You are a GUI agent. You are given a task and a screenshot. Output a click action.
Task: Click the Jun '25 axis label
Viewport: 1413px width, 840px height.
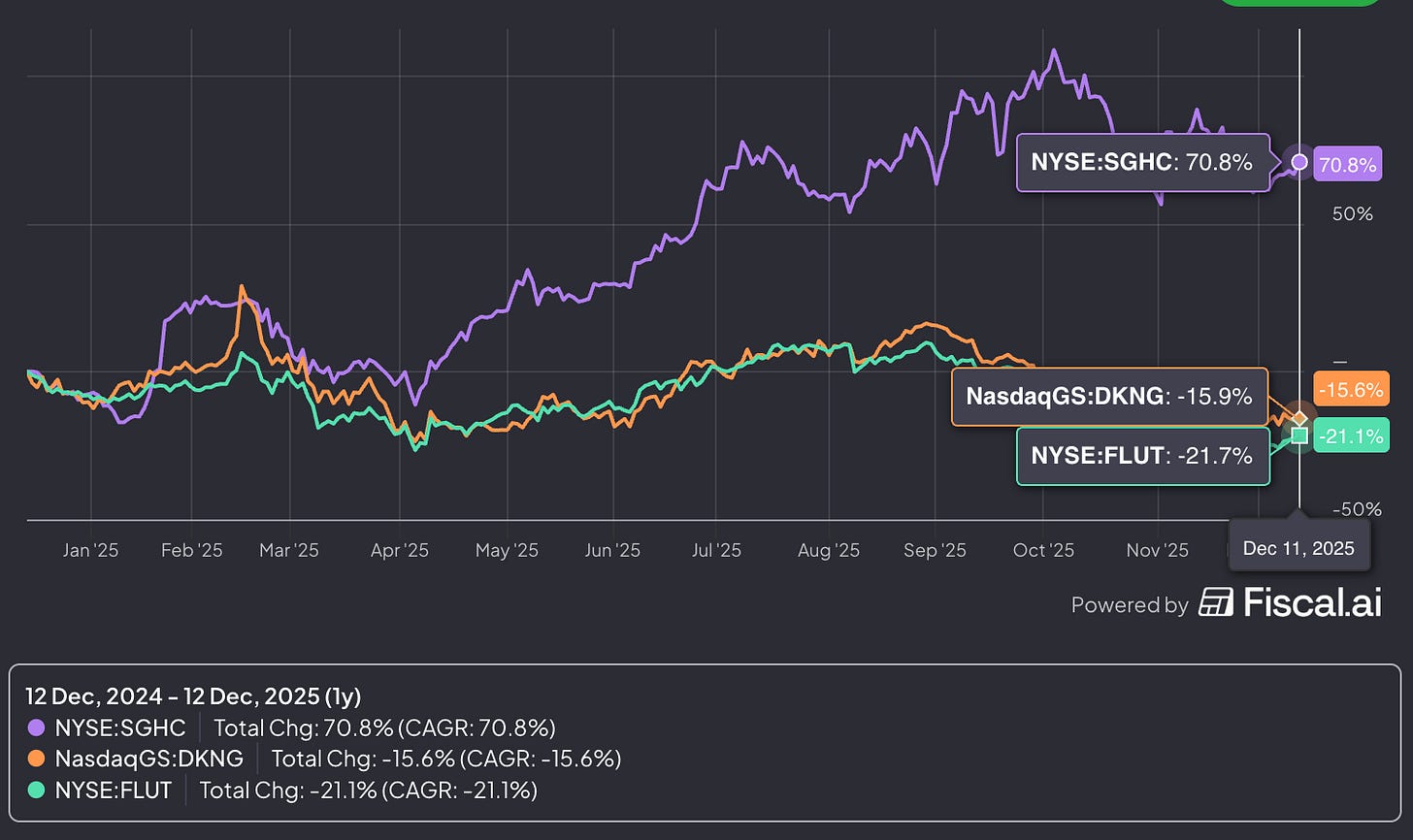612,550
